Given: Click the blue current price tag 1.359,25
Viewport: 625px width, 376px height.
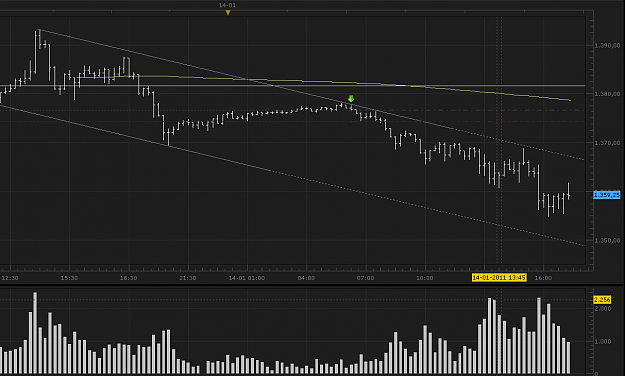Looking at the screenshot, I should 607,195.
